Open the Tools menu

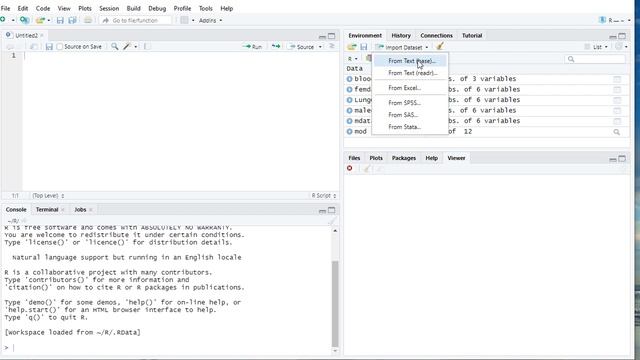pos(205,8)
